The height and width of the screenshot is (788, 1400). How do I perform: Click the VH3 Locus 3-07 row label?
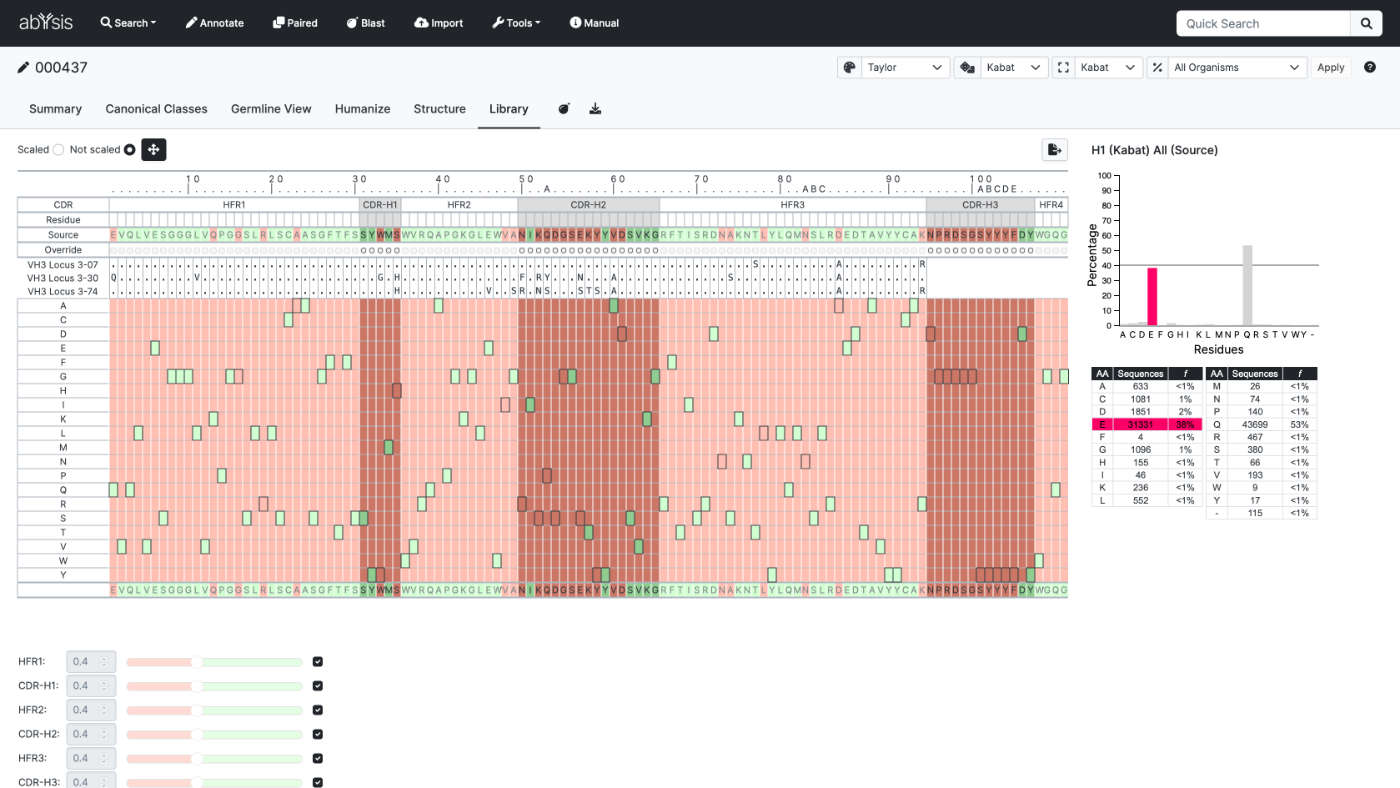[63, 264]
